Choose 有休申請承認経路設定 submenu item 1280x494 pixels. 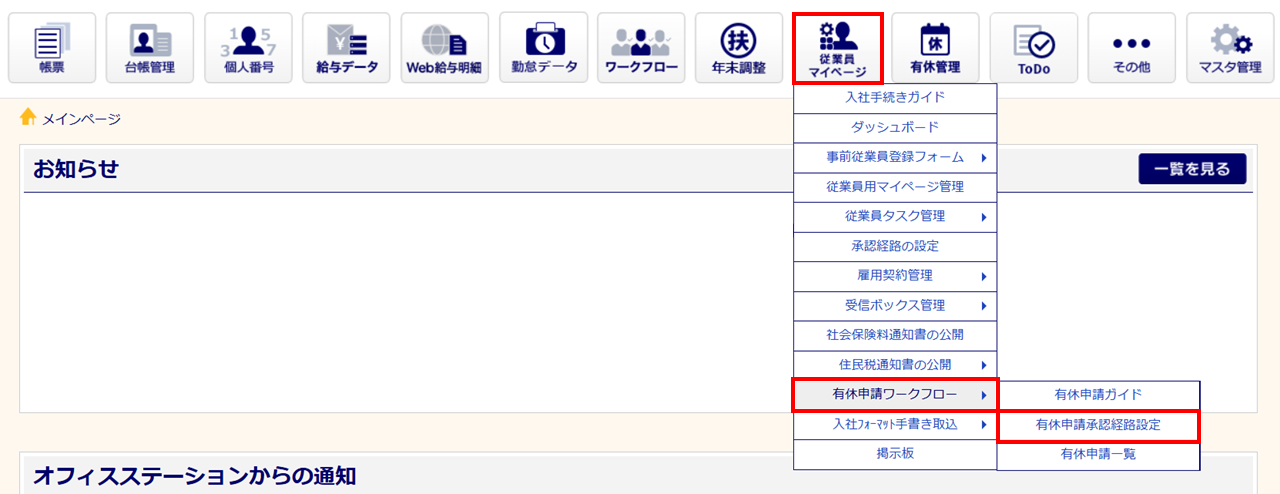coord(1098,425)
